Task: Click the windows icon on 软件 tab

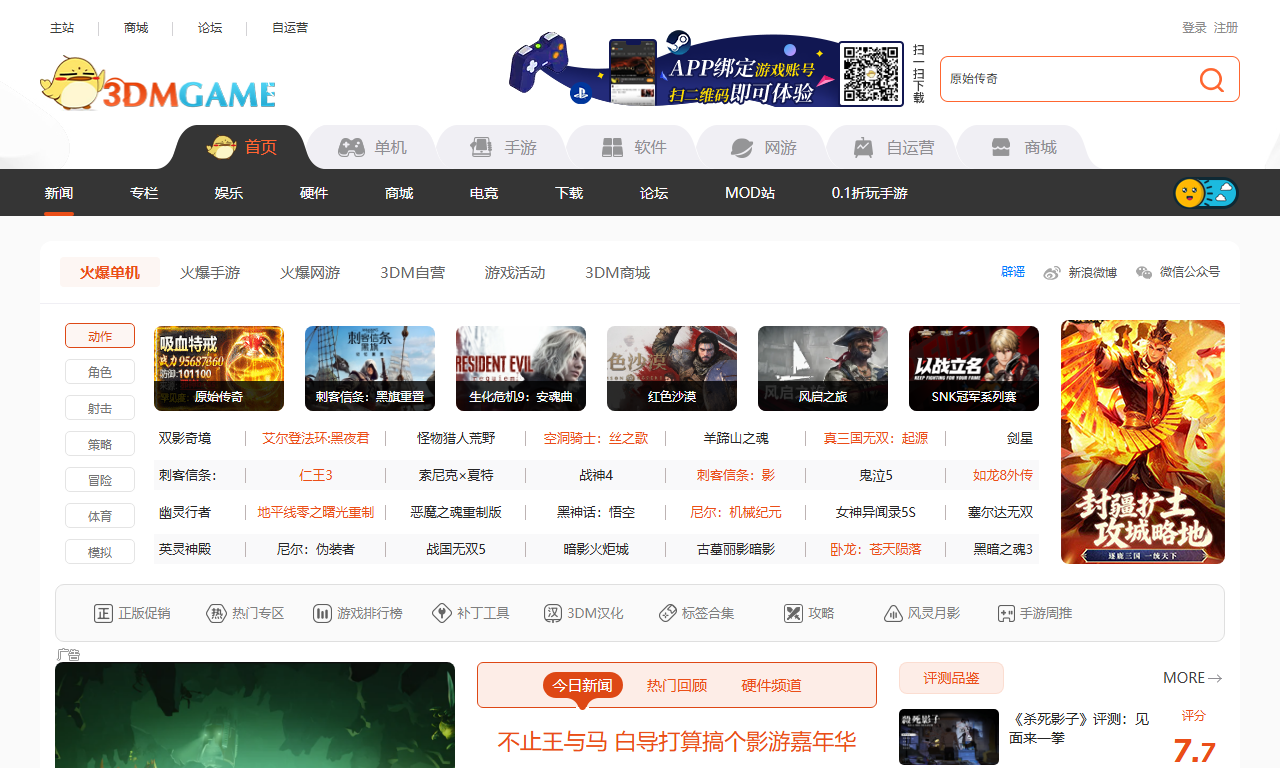Action: click(x=612, y=147)
